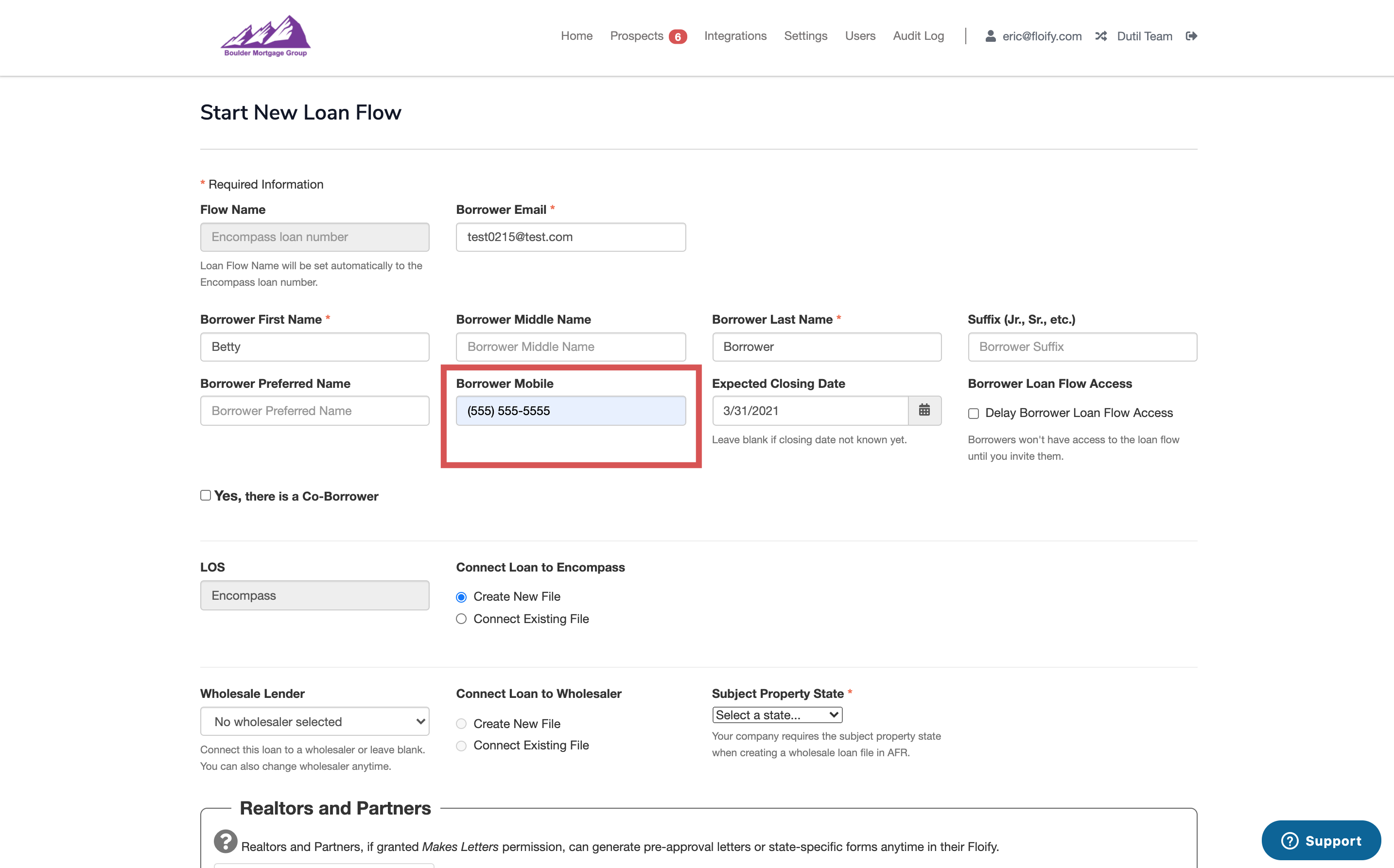Click the Realtors and Partners help icon
This screenshot has height=868, width=1394.
[x=225, y=842]
